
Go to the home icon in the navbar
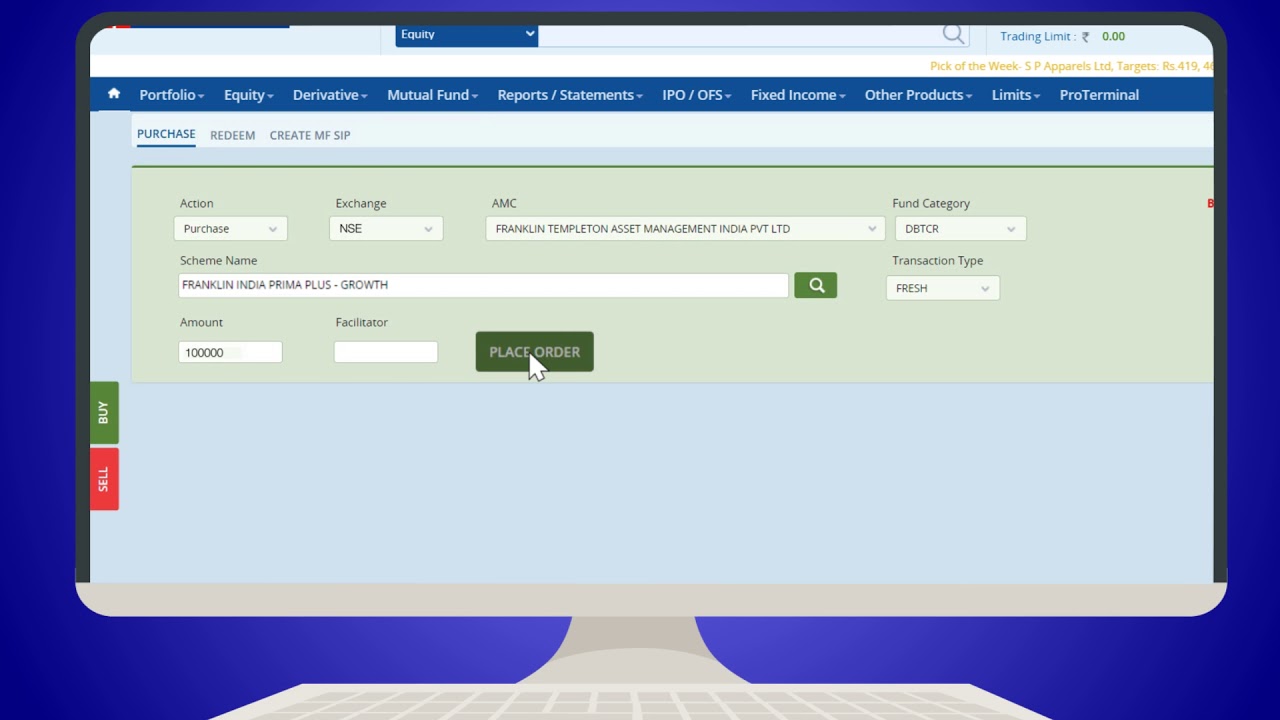[114, 94]
